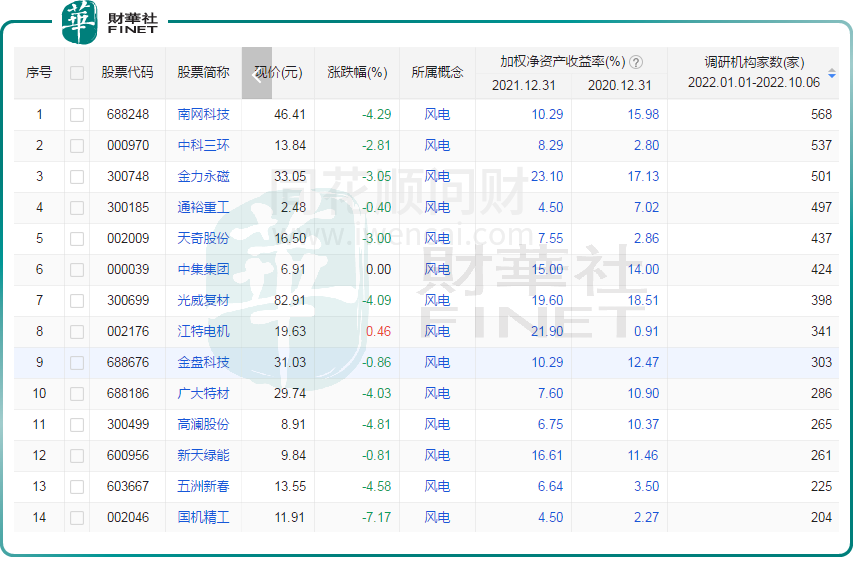Select the checkbox for 中科三环
853x577 pixels.
(x=77, y=146)
